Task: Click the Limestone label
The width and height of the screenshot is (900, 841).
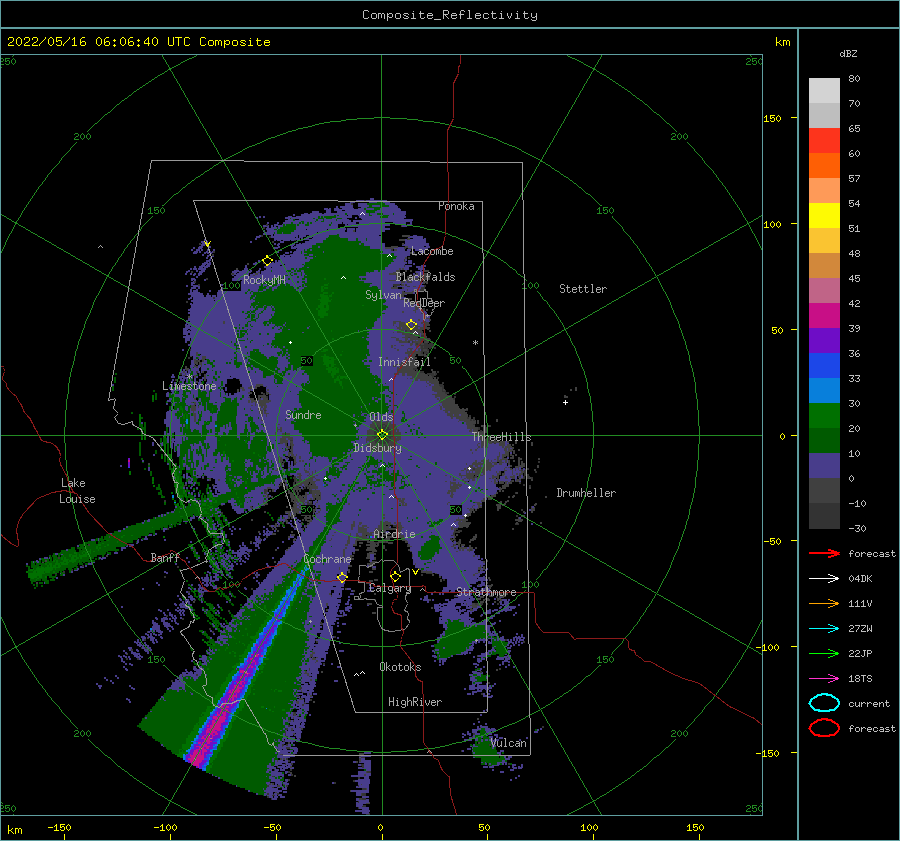Action: pyautogui.click(x=189, y=386)
